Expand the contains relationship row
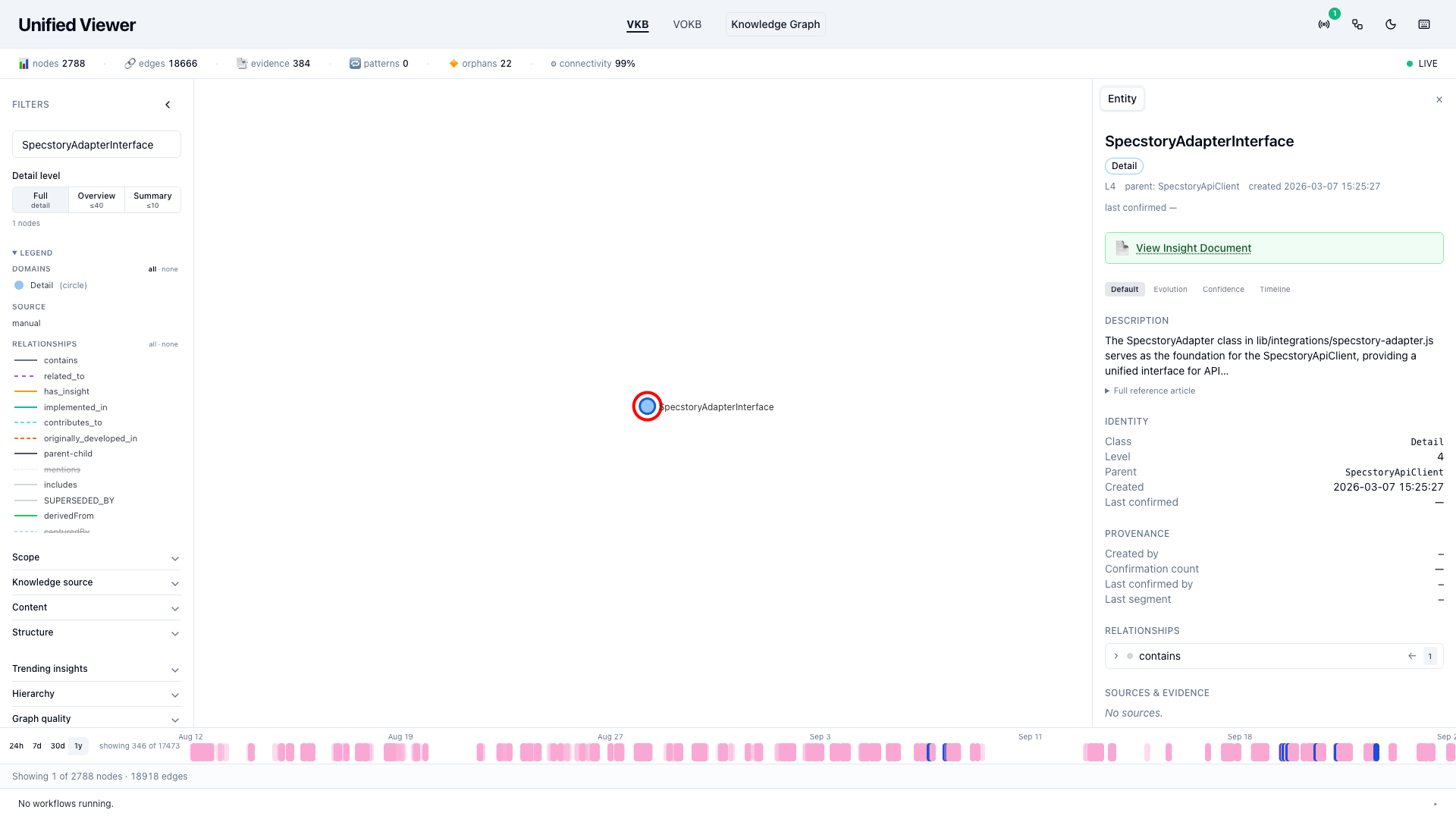Image resolution: width=1456 pixels, height=819 pixels. coord(1274,656)
